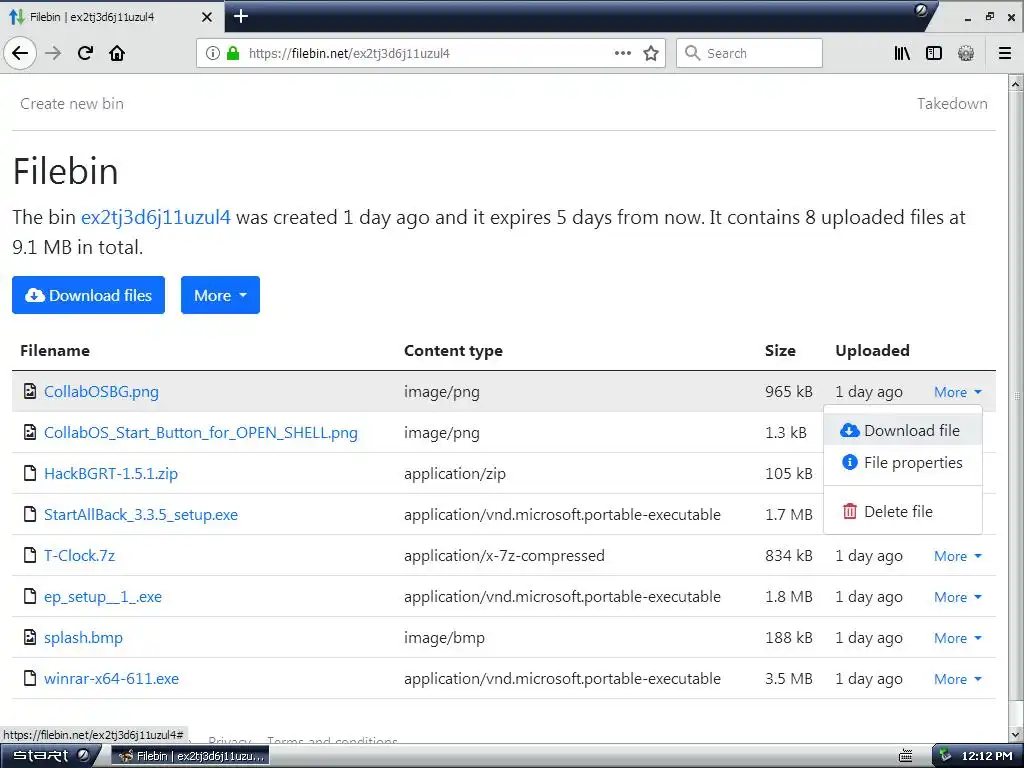
Task: Click the 12:12 PM clock
Action: [986, 756]
